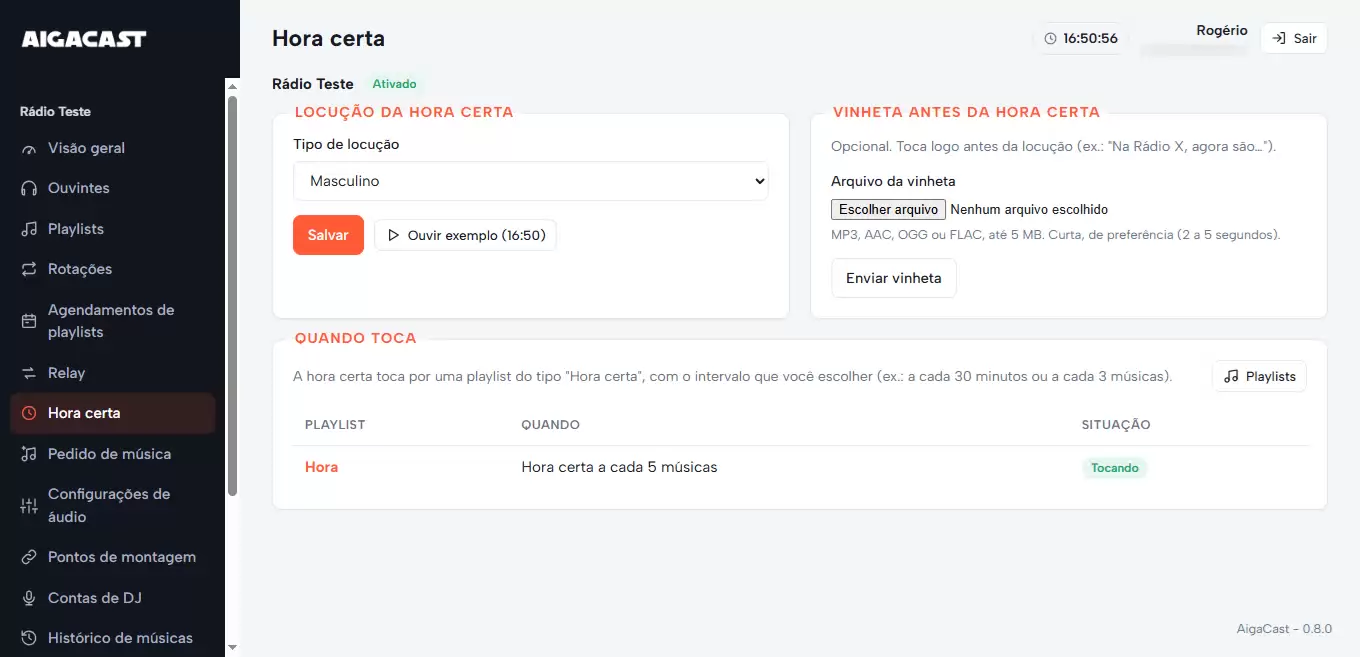Click the Visão geral gauge icon
Viewport: 1360px width, 657px height.
pos(29,149)
